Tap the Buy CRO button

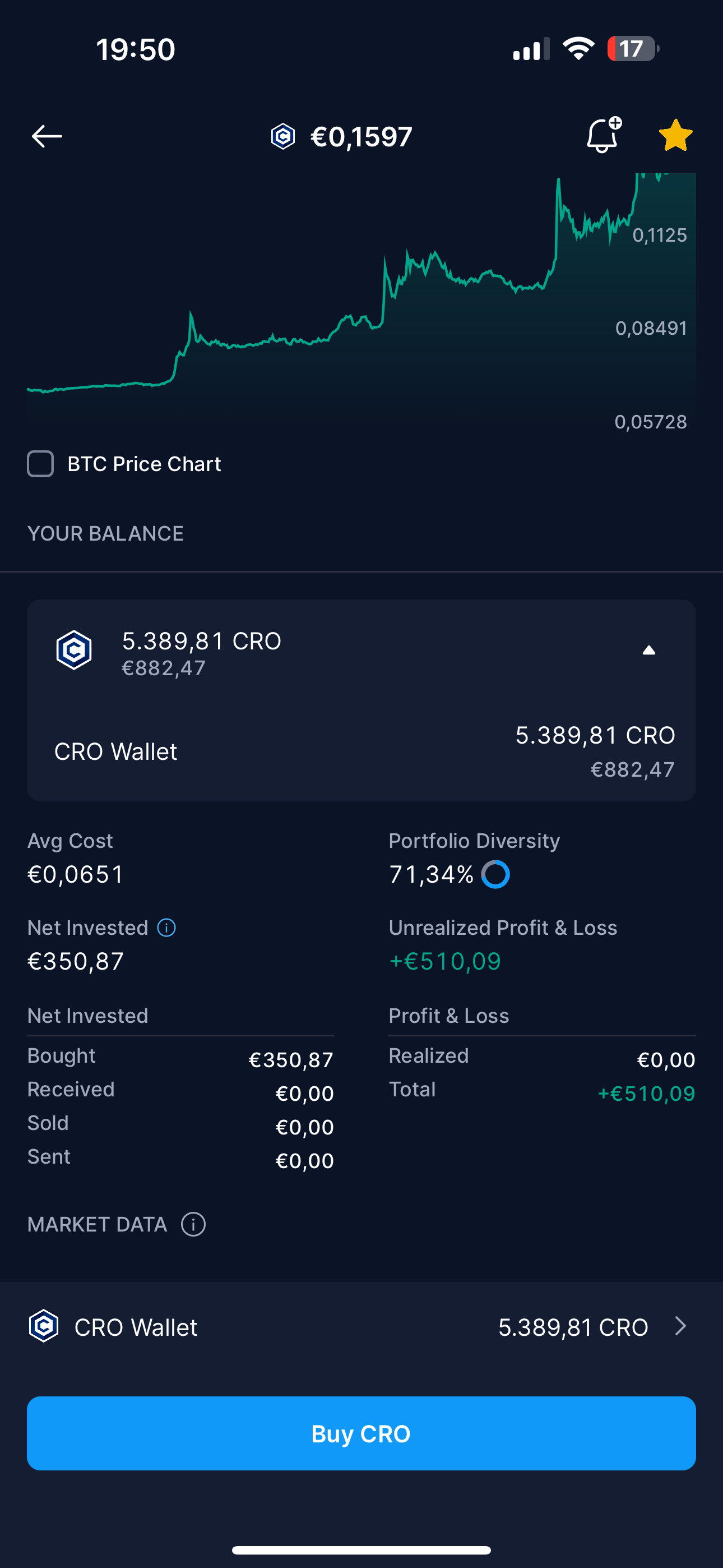pyautogui.click(x=361, y=1433)
